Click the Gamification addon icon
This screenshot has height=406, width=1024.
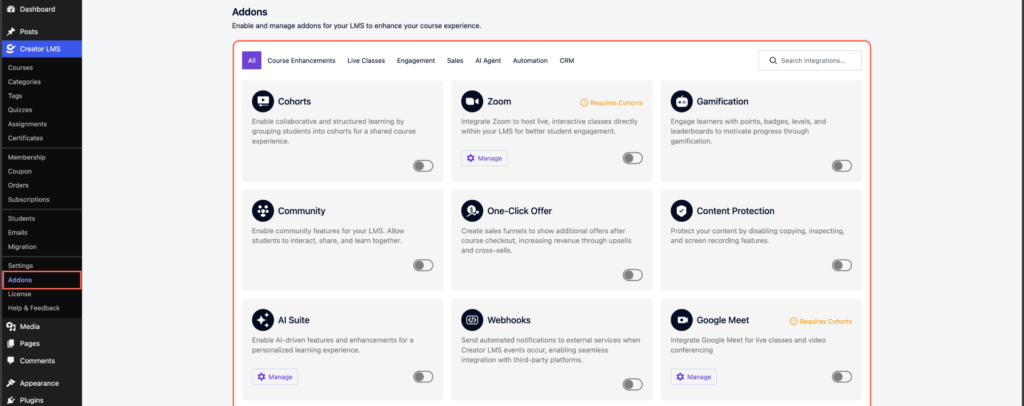pyautogui.click(x=682, y=101)
